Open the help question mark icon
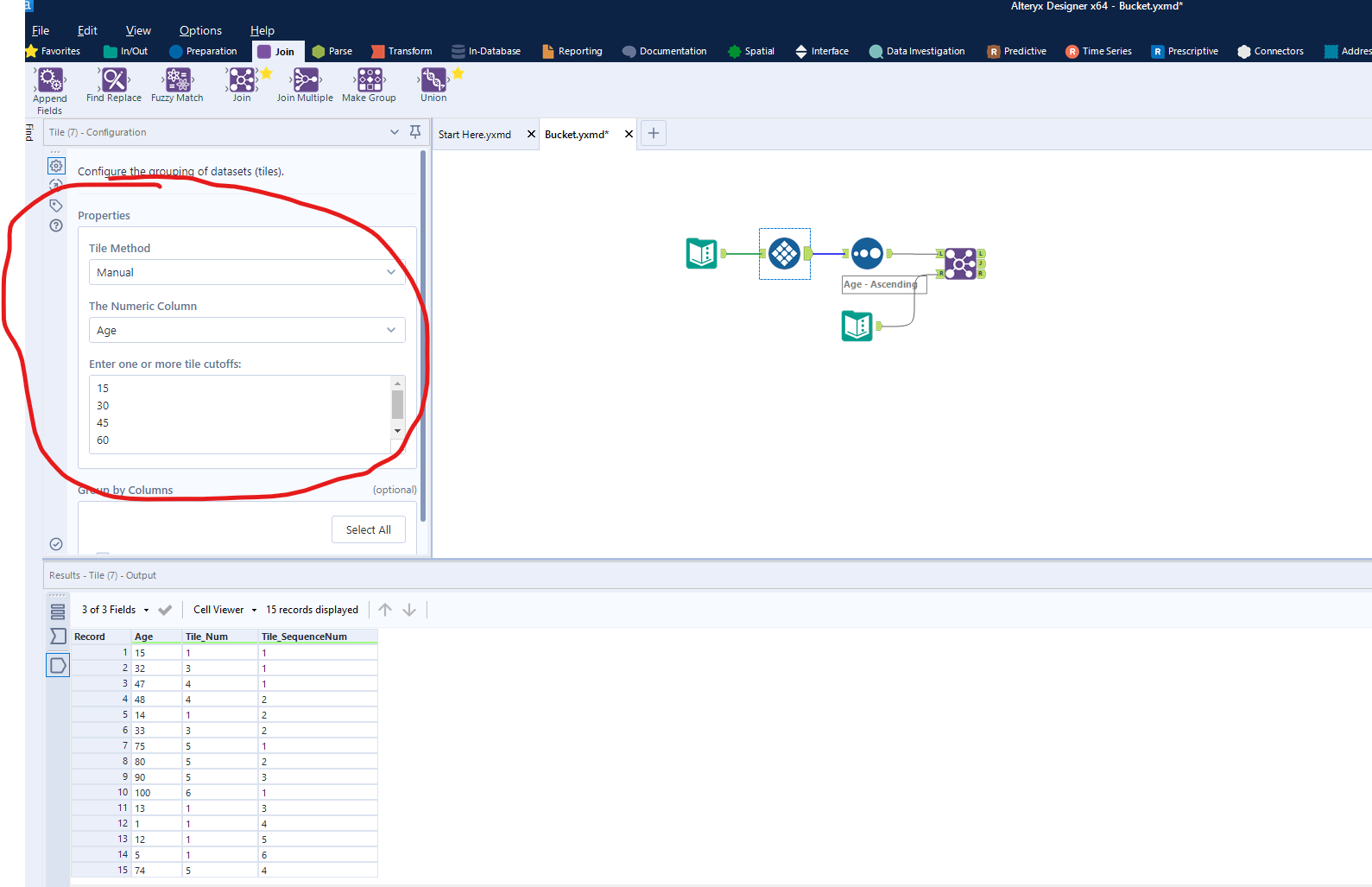 coord(56,225)
